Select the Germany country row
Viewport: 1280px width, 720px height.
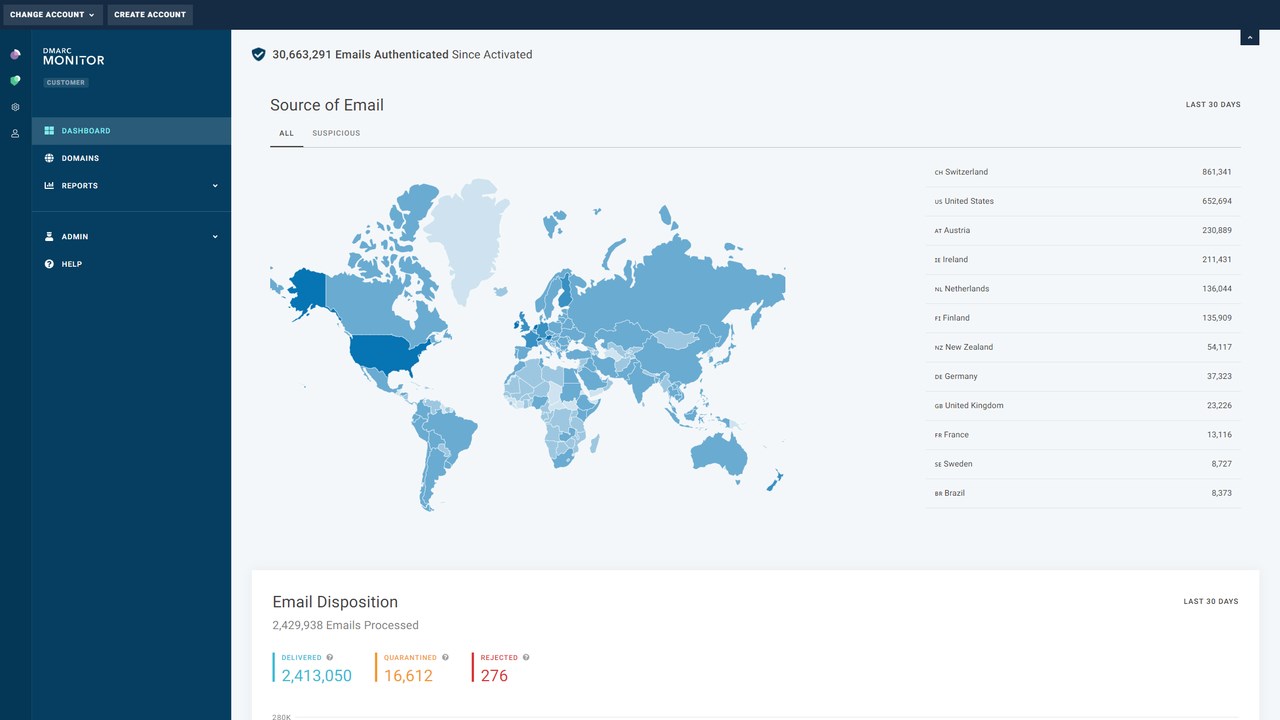pyautogui.click(x=1083, y=376)
